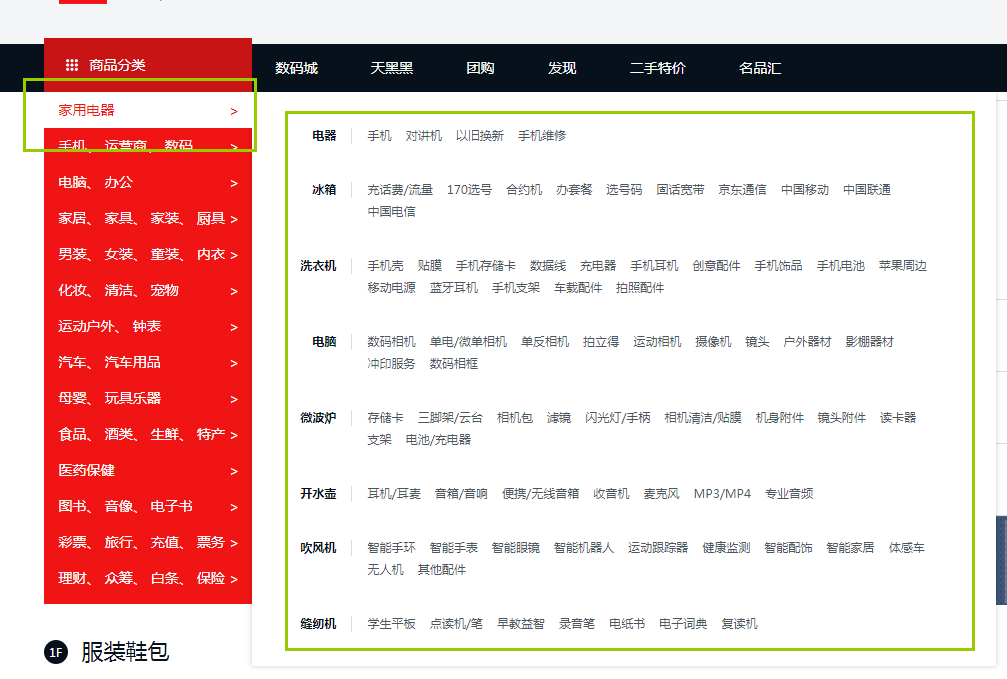Open the 服装鞋包 floor heading
1007x679 pixels.
point(125,653)
